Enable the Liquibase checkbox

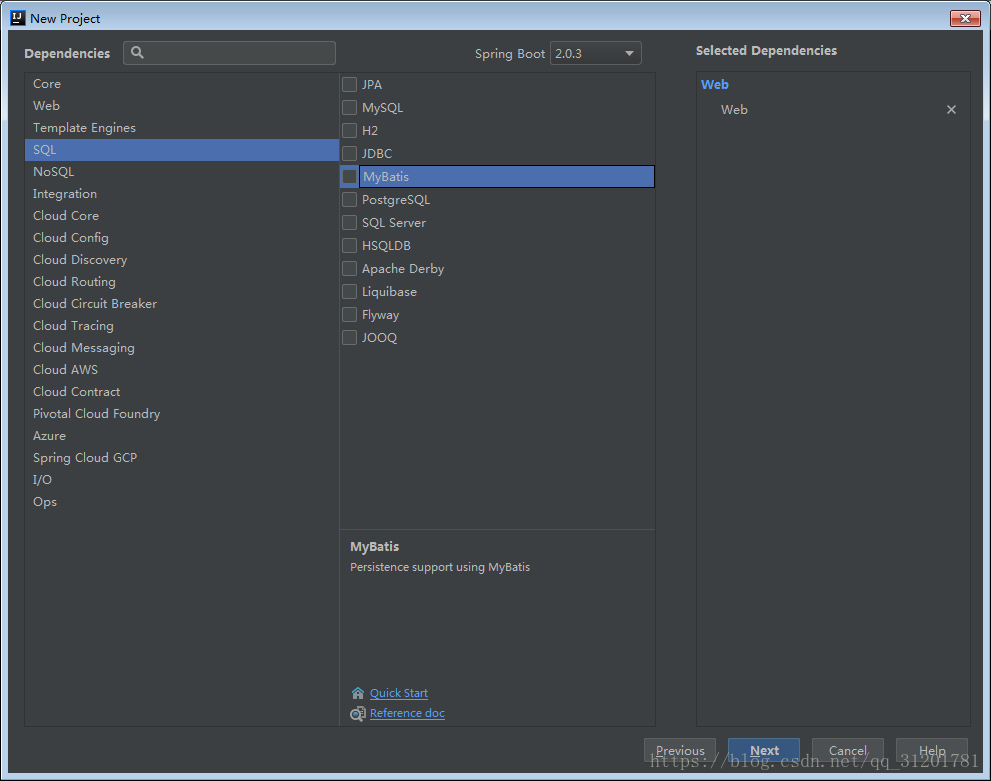[350, 291]
